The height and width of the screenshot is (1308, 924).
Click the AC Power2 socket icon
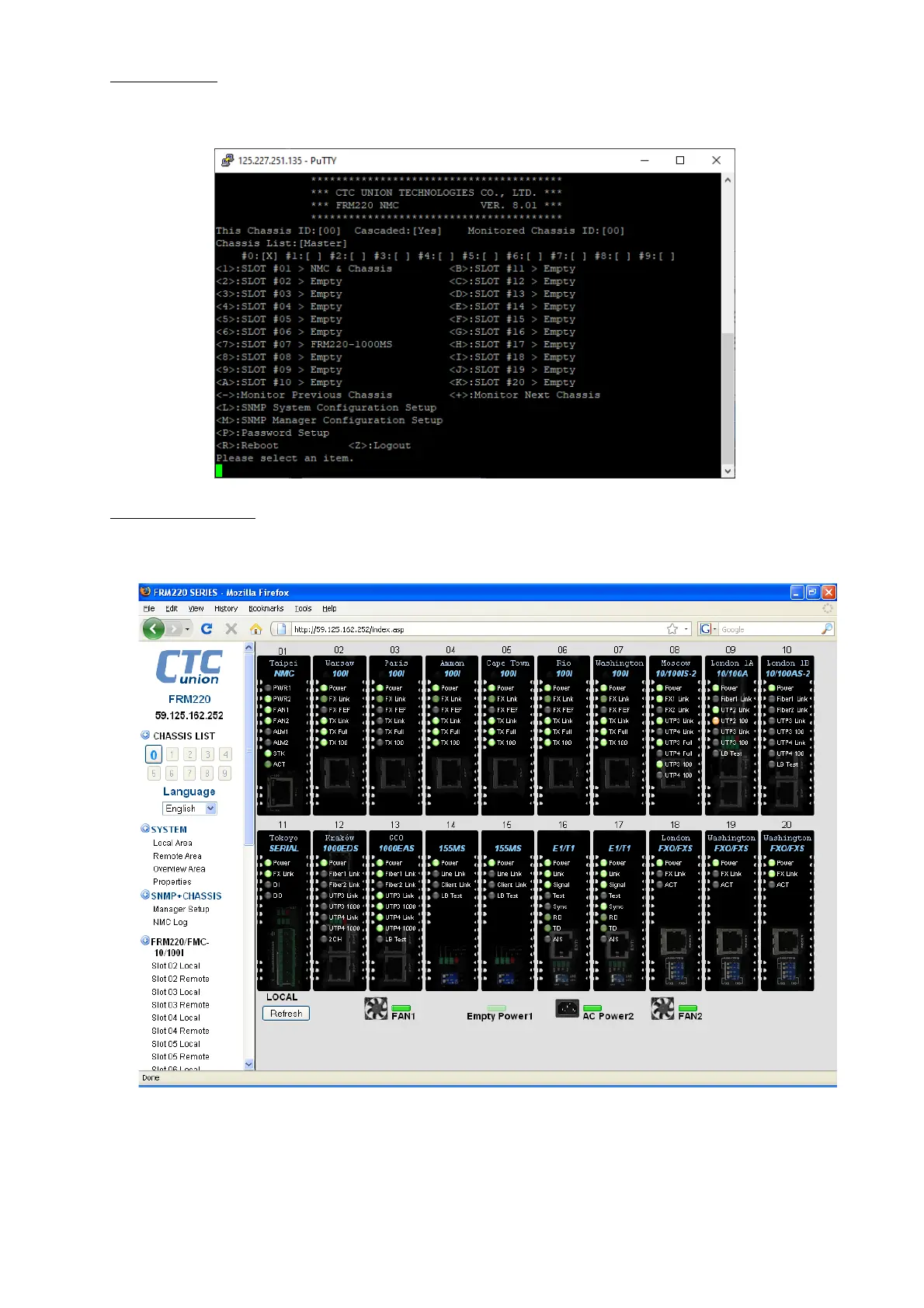point(568,1008)
